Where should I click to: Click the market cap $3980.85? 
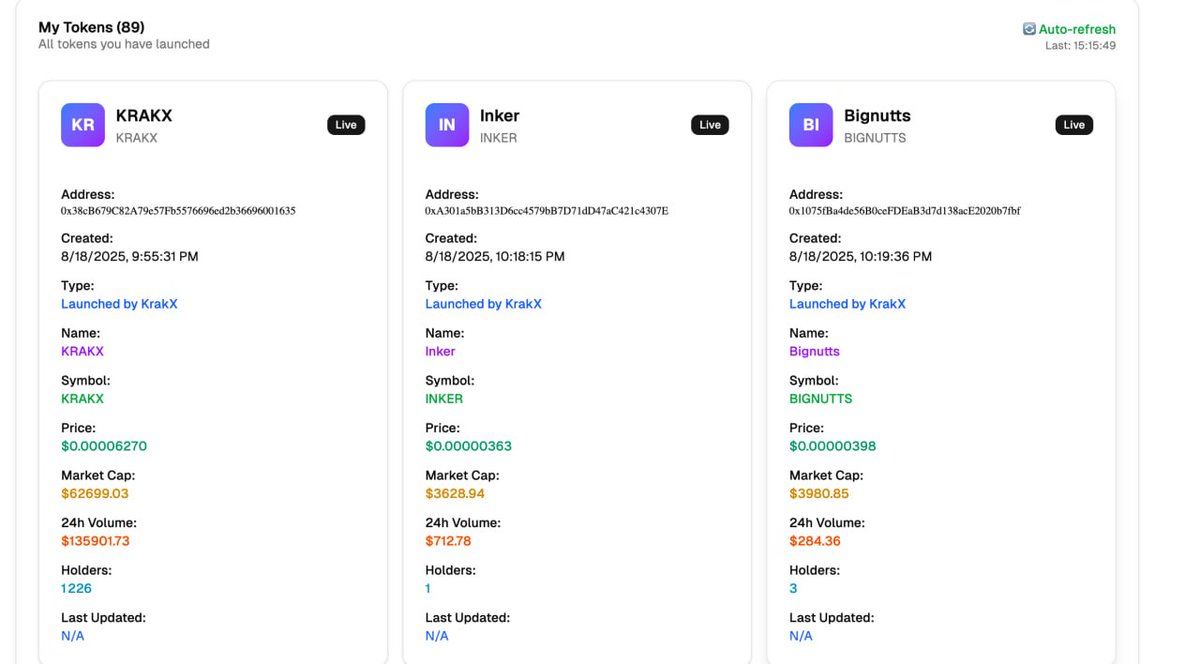click(x=819, y=494)
